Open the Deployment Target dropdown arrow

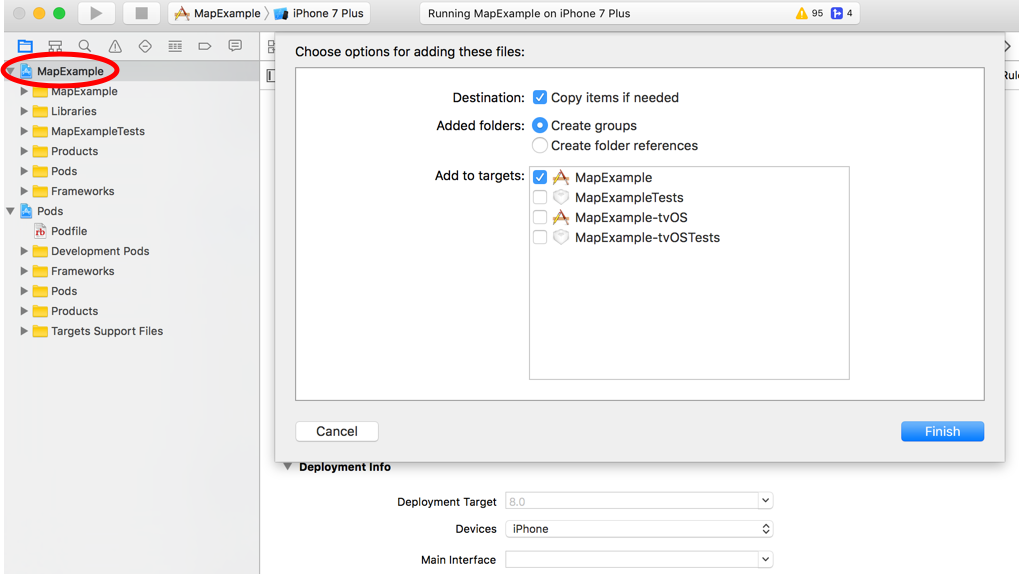(765, 501)
